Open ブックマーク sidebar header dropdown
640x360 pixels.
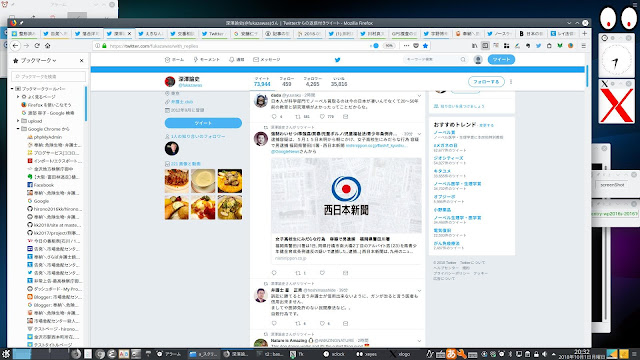pyautogui.click(x=38, y=60)
